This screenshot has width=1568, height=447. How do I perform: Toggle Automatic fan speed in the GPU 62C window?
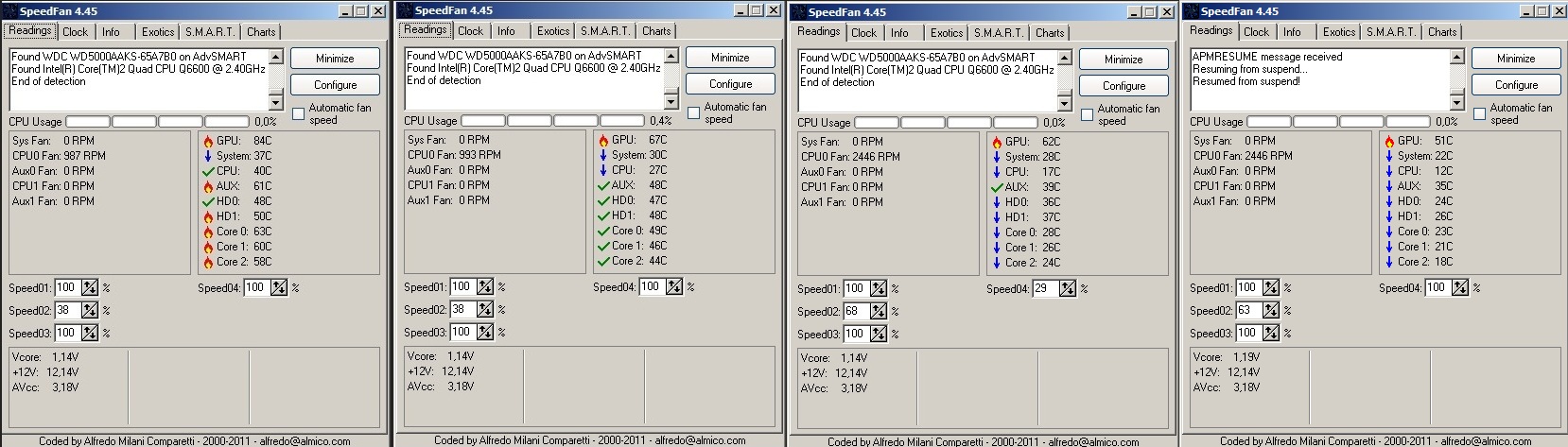[x=1088, y=115]
